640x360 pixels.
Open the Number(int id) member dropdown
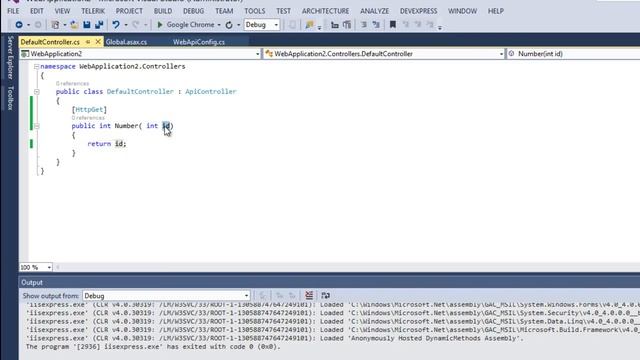pyautogui.click(x=573, y=54)
